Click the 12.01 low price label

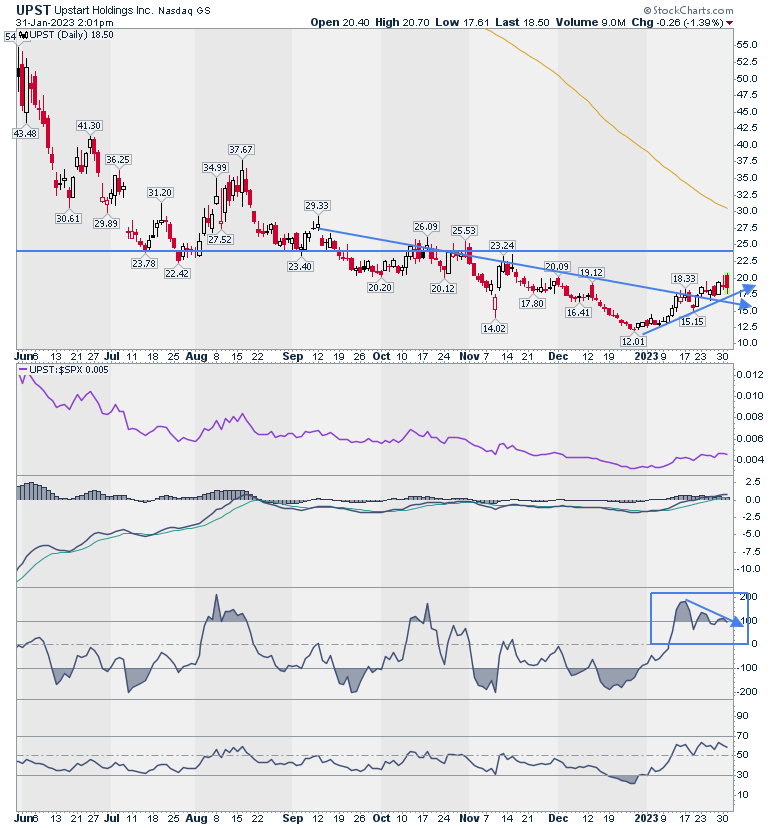(x=633, y=342)
